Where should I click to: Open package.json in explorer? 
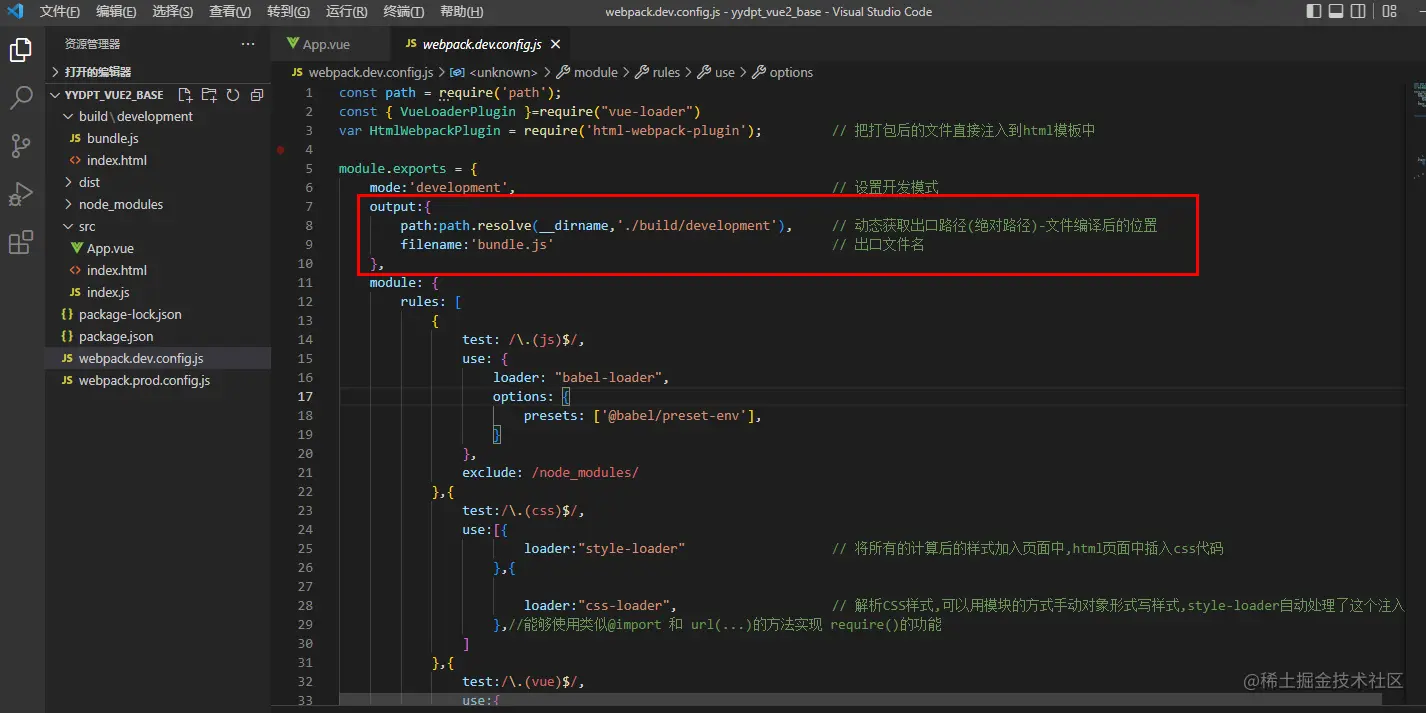click(x=159, y=336)
